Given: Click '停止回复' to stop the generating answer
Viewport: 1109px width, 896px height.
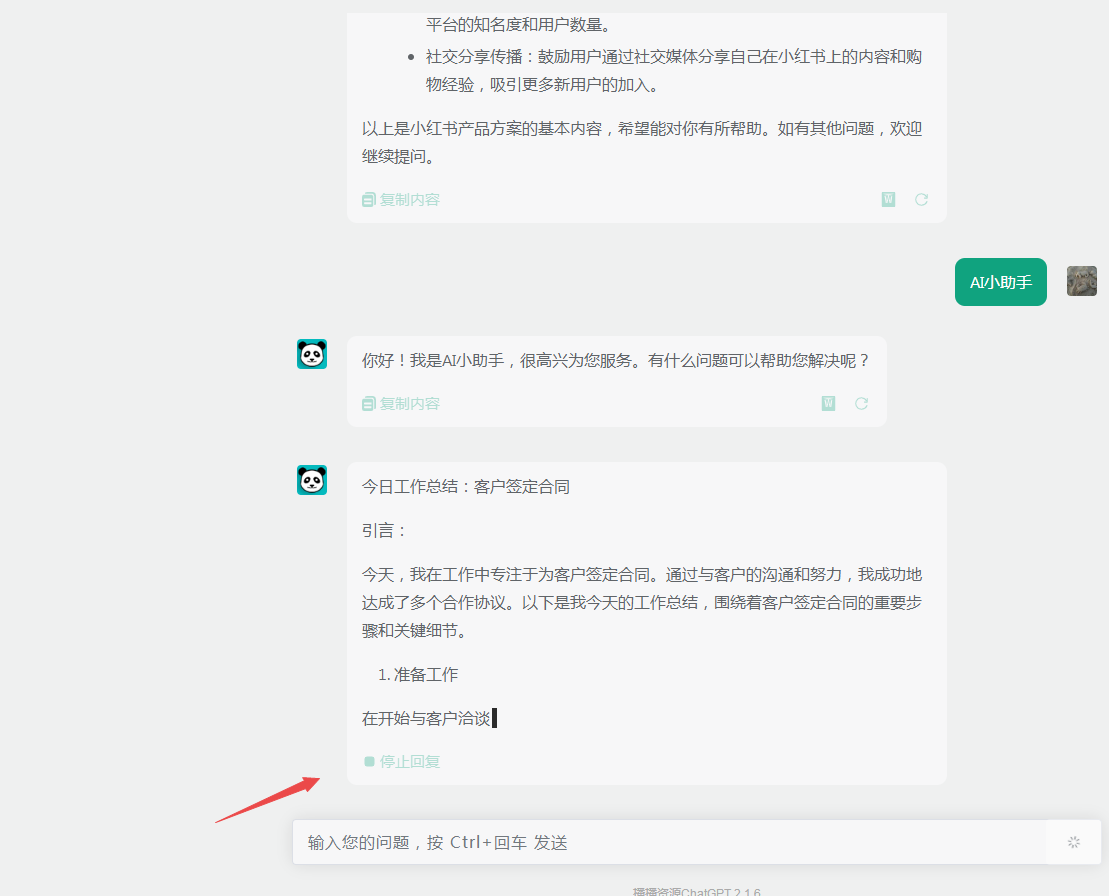Looking at the screenshot, I should [x=402, y=762].
